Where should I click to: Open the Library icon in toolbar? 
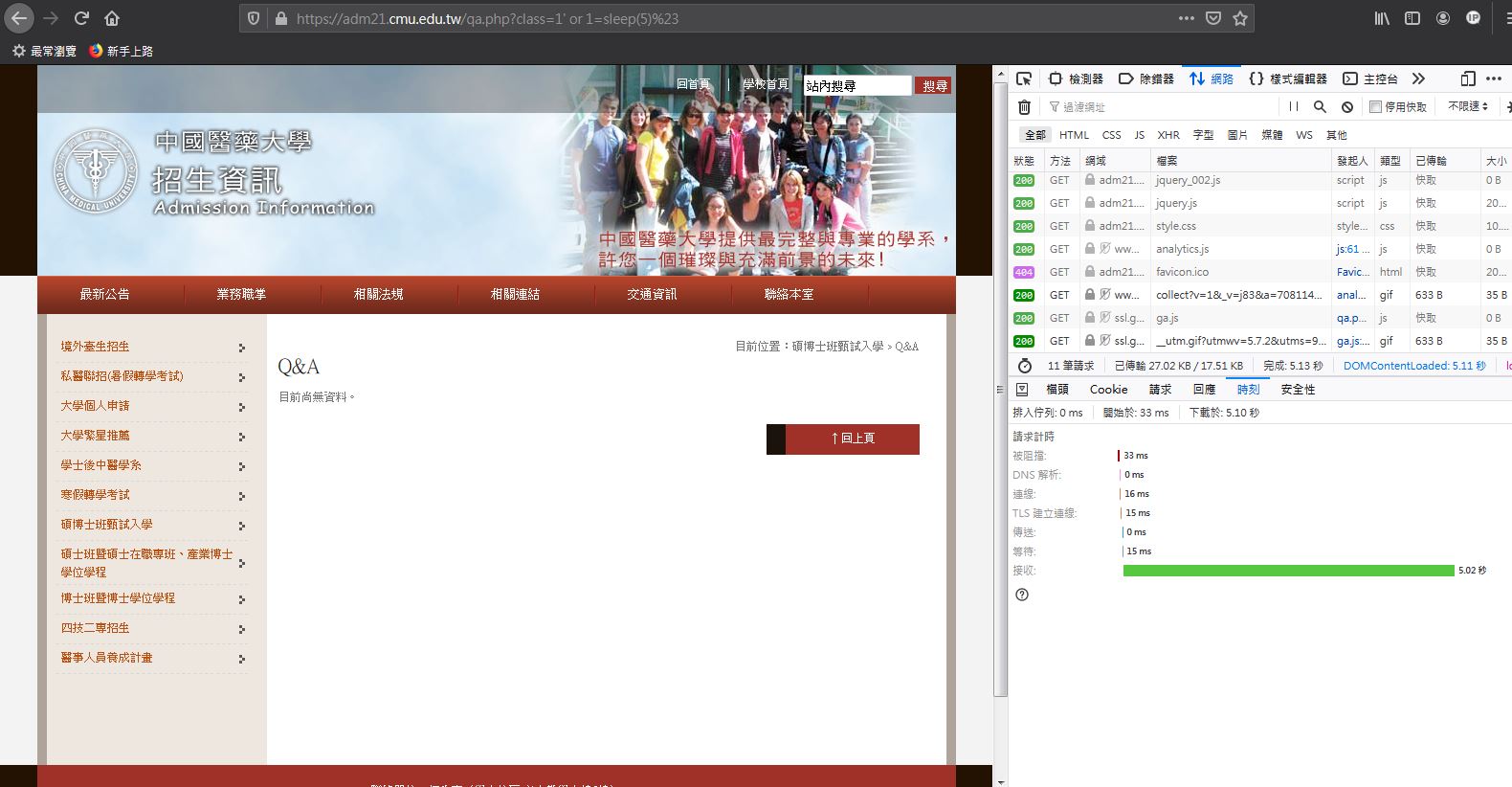(1382, 18)
